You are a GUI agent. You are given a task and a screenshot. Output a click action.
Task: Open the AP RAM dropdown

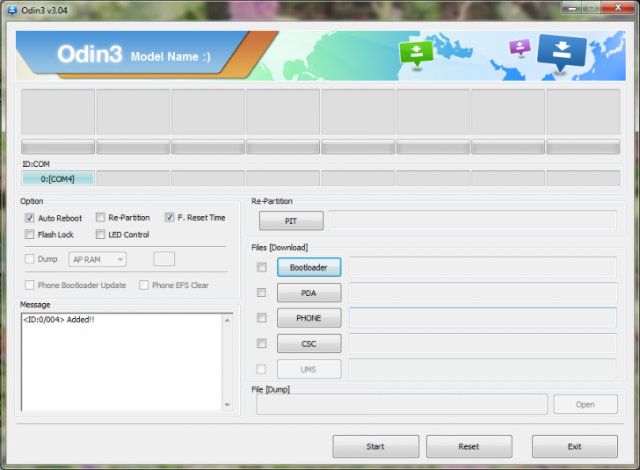point(98,259)
